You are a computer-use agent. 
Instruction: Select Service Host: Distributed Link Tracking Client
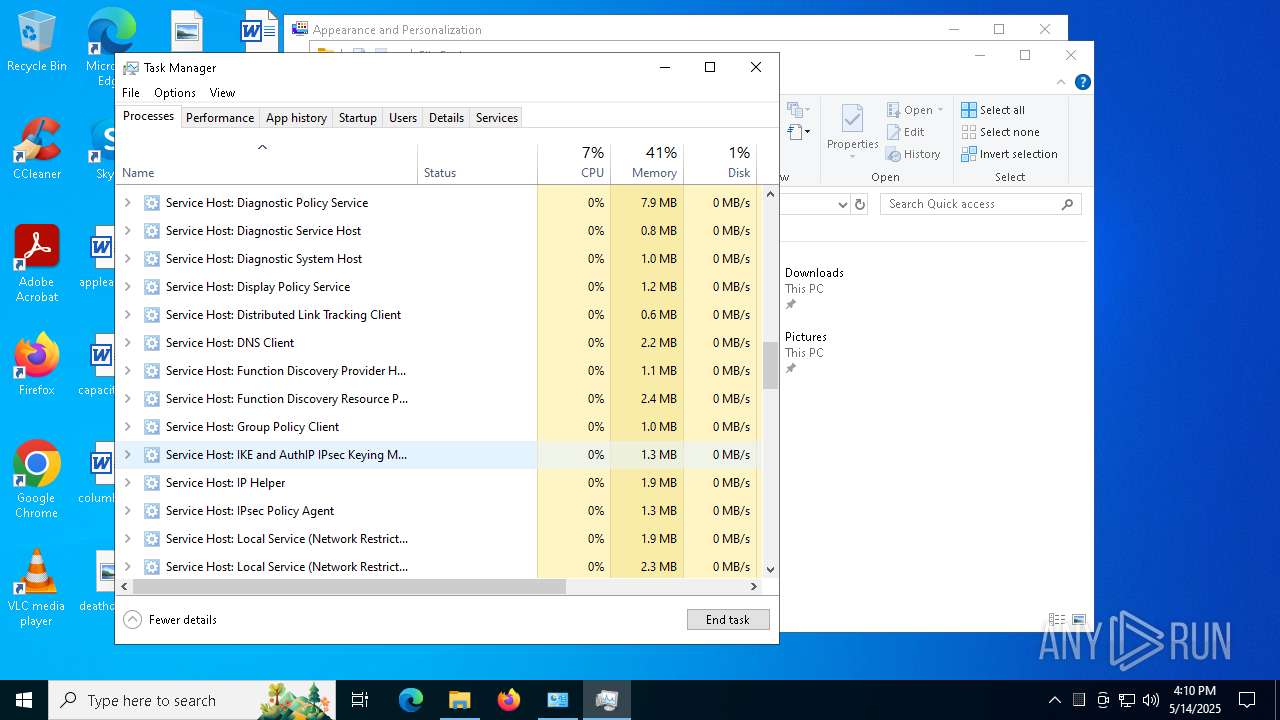(x=436, y=315)
